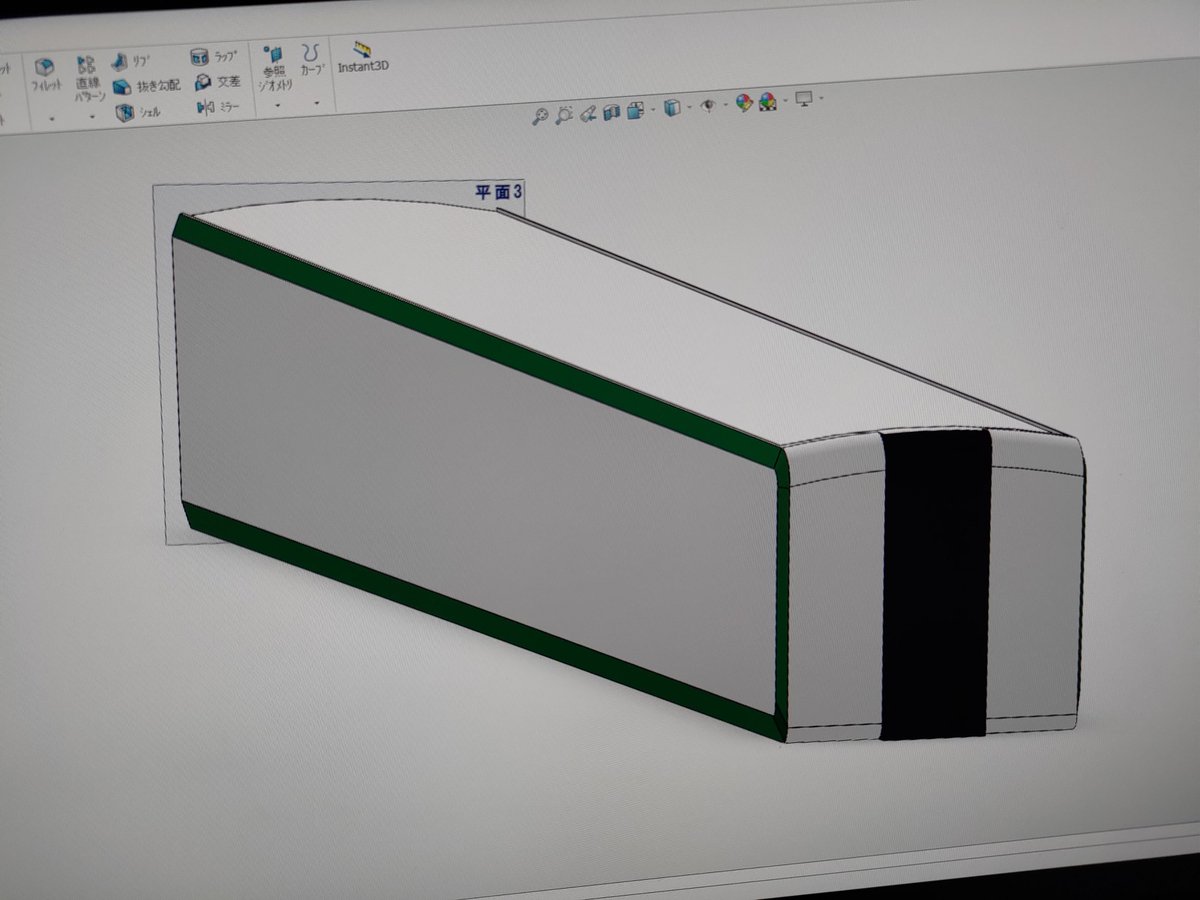Activate the Mirror (ミラー) tool
The height and width of the screenshot is (900, 1200).
click(218, 107)
